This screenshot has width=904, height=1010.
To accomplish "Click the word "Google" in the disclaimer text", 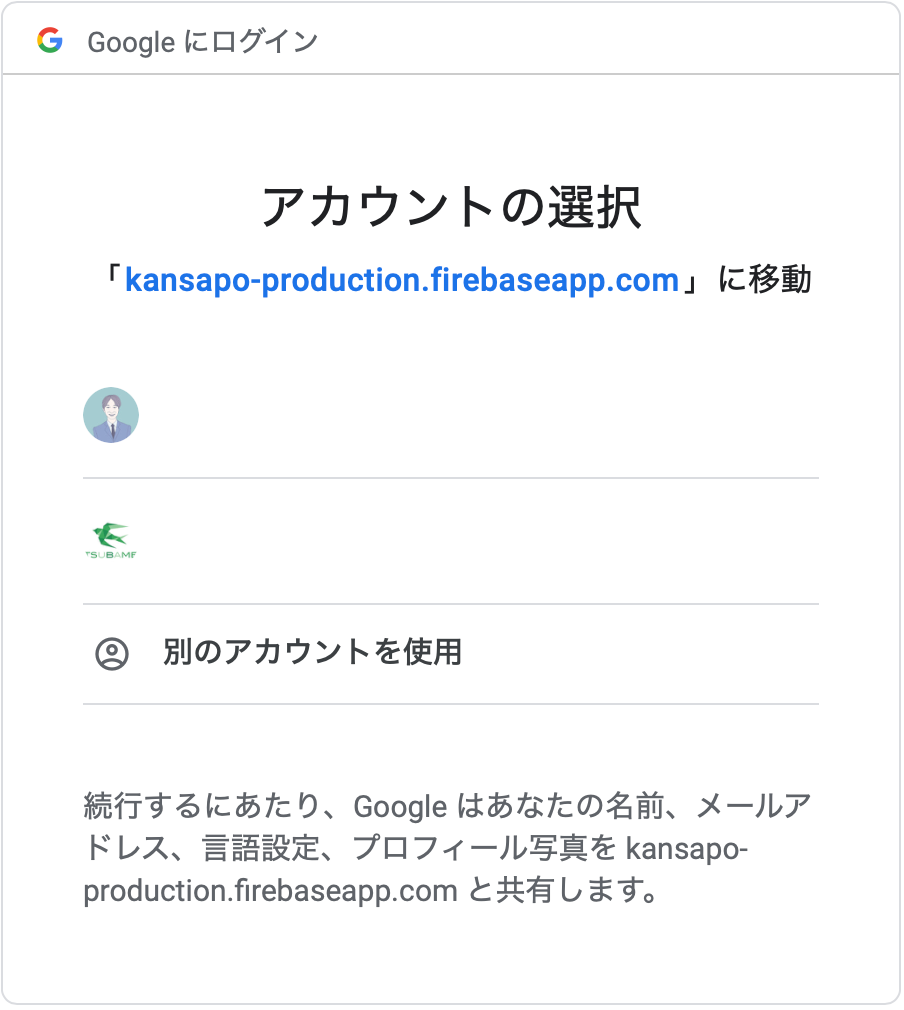I will [399, 806].
